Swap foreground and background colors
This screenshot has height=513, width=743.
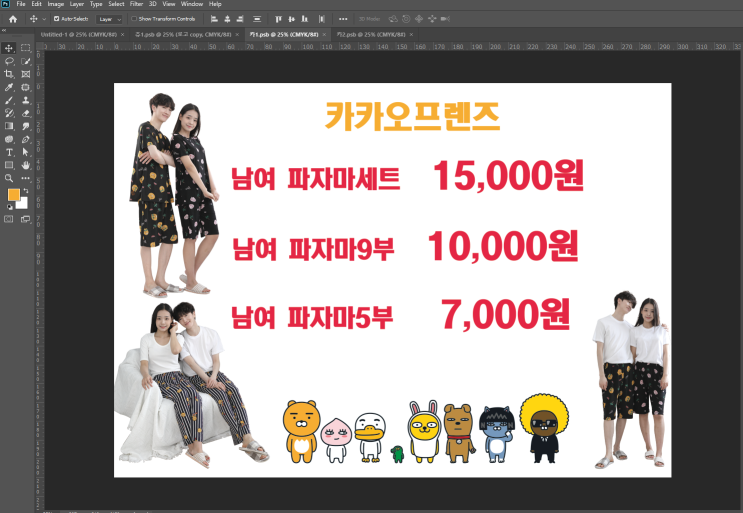tap(26, 190)
